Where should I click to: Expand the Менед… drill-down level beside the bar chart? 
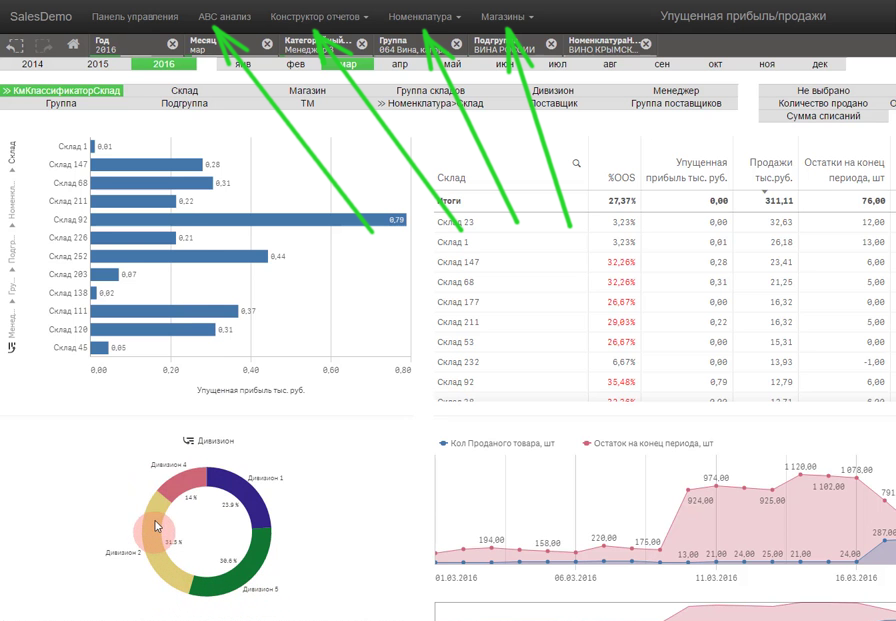tap(12, 323)
